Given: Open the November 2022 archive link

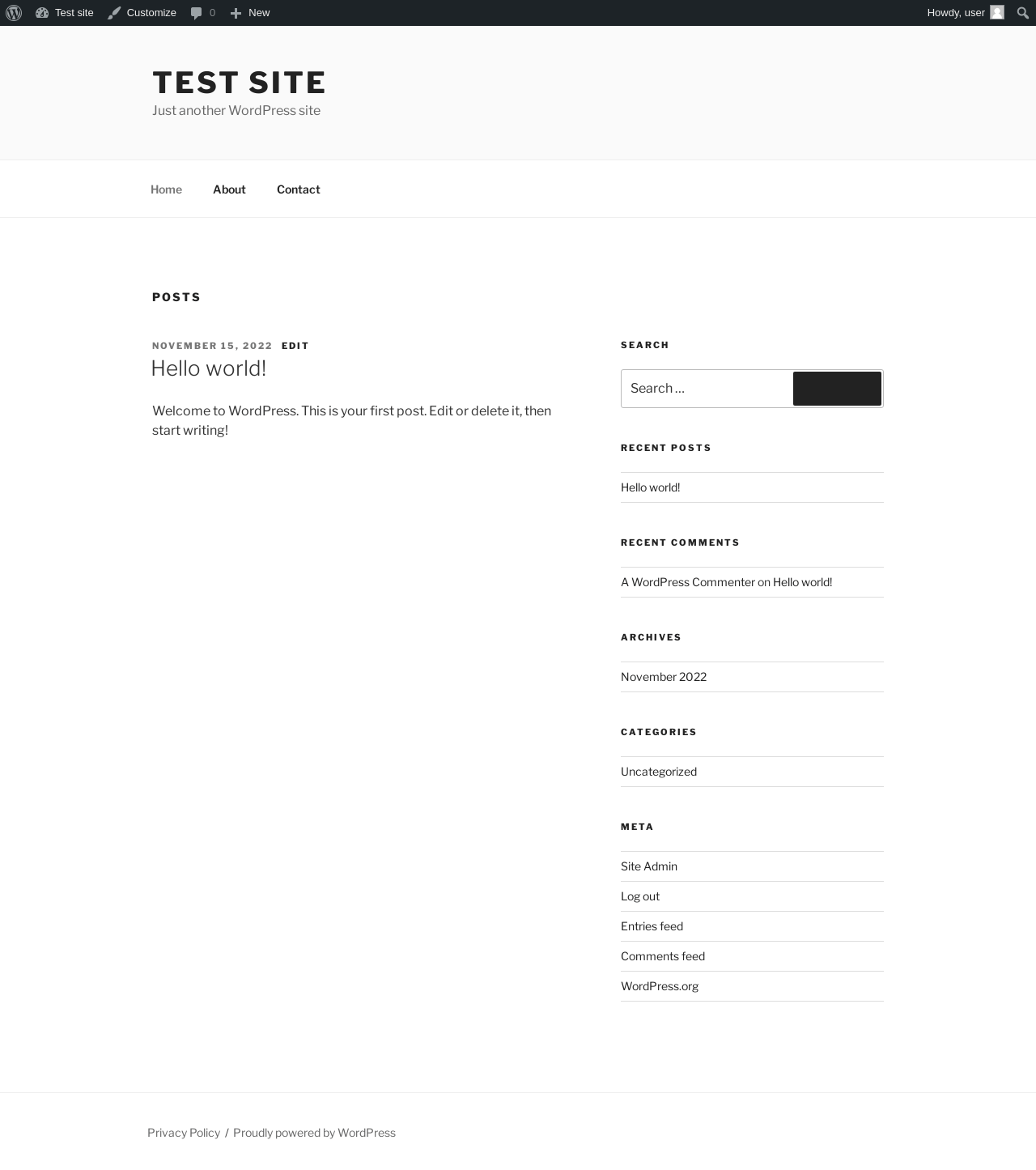Looking at the screenshot, I should click(664, 677).
